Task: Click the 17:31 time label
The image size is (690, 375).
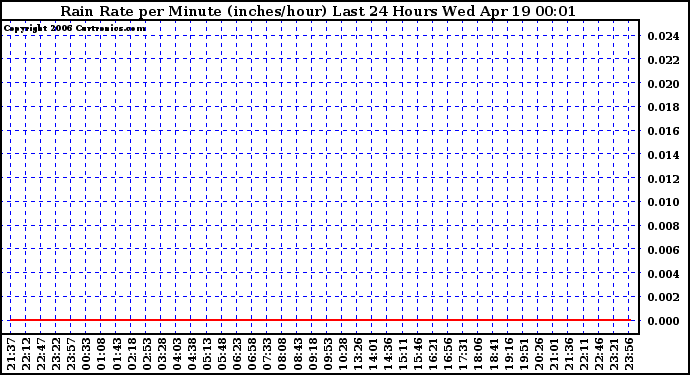Action: [463, 354]
